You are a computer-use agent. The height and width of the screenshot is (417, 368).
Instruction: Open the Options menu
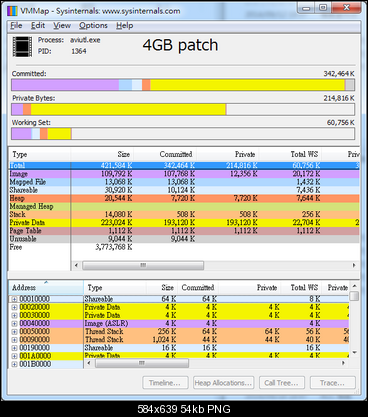(93, 25)
